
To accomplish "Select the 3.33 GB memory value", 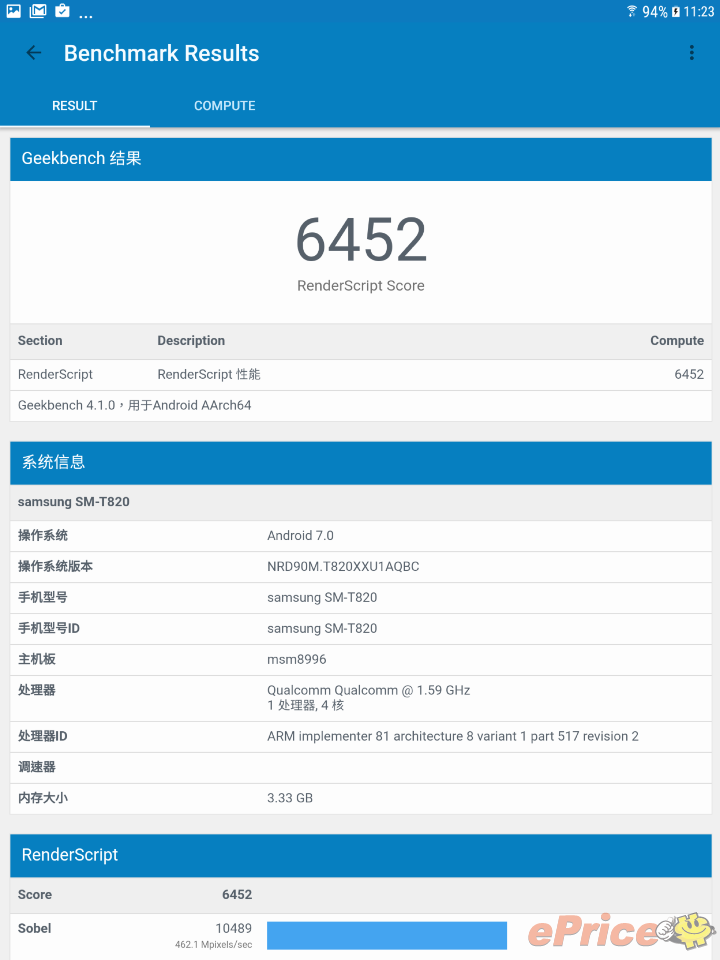I will pyautogui.click(x=290, y=798).
